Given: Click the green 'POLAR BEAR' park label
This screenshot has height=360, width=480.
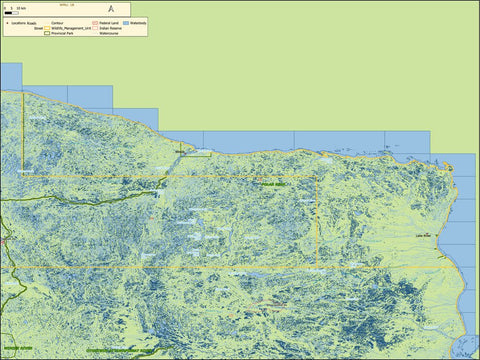Looking at the screenshot, I should [274, 184].
